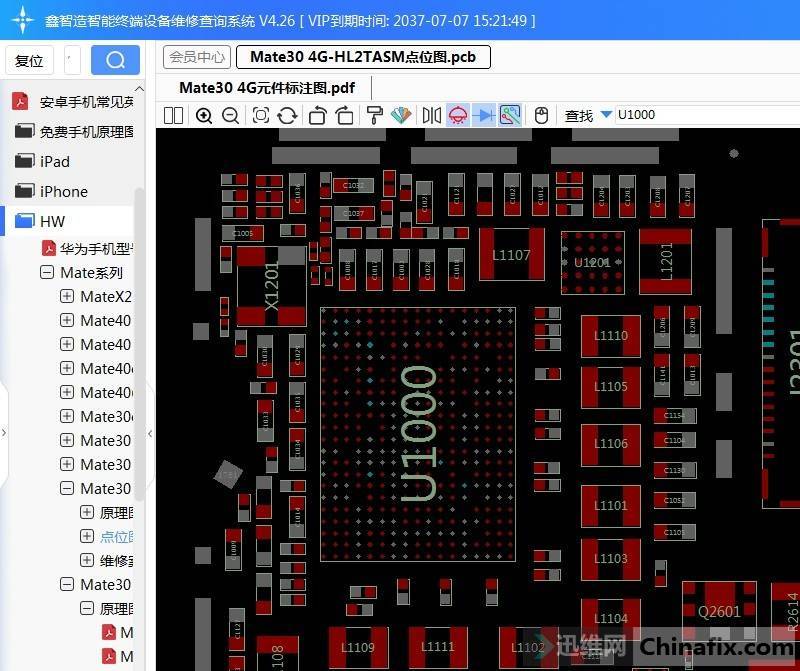This screenshot has width=800, height=671.
Task: Click the split view layout icon
Action: pyautogui.click(x=173, y=116)
